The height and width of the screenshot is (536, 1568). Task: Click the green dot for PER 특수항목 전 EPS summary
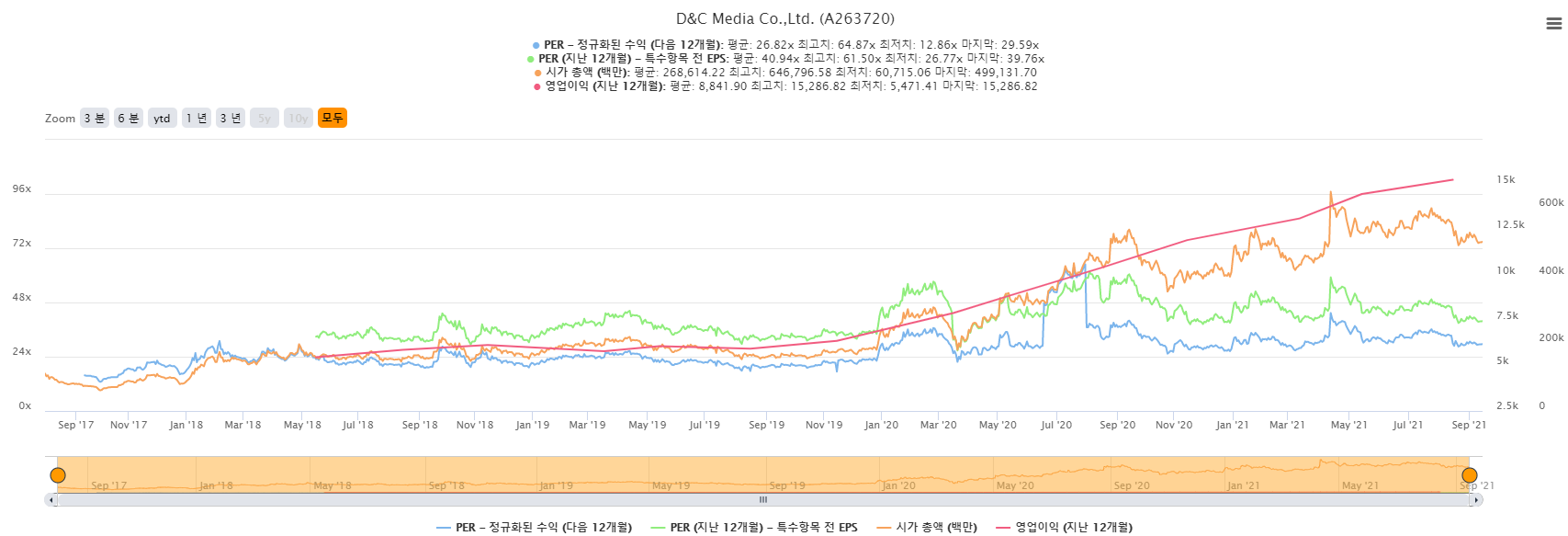coord(531,59)
